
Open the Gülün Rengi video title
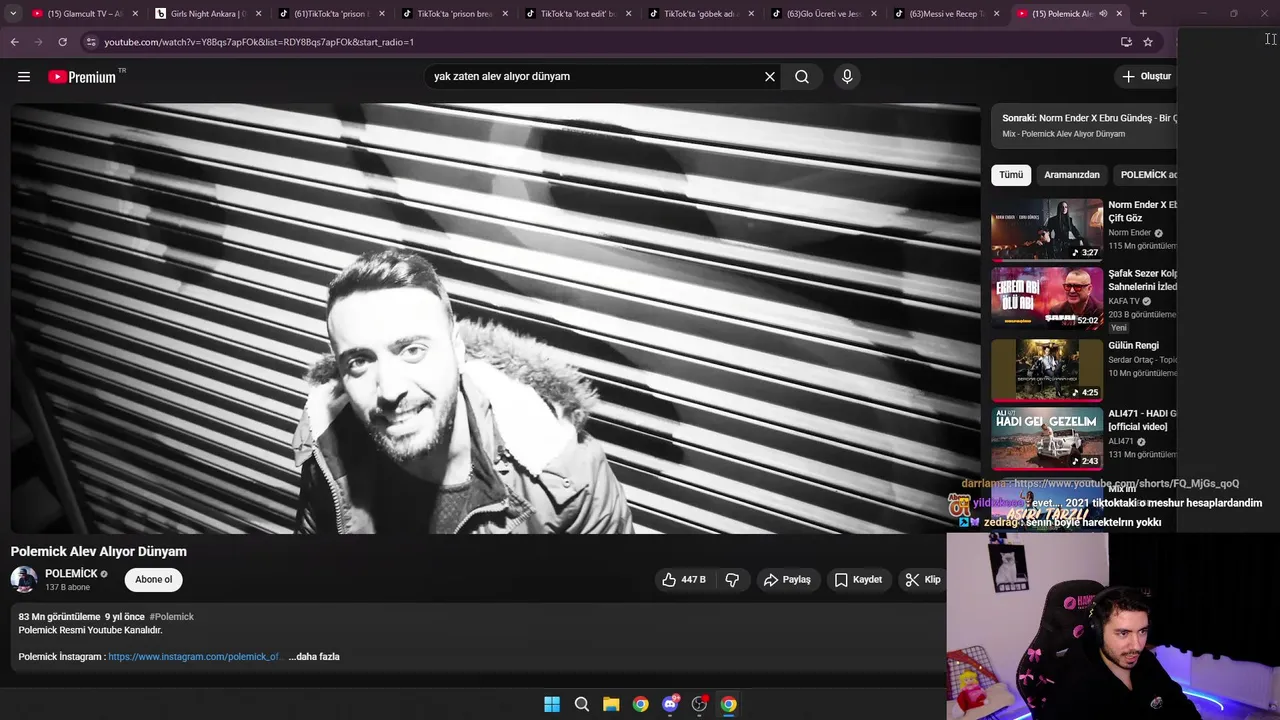coord(1133,346)
